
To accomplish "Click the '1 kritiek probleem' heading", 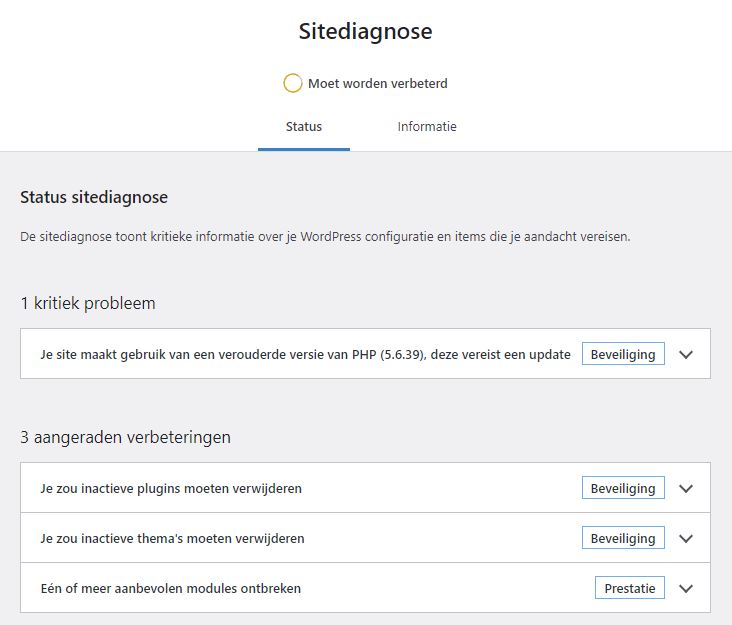I will (x=88, y=303).
